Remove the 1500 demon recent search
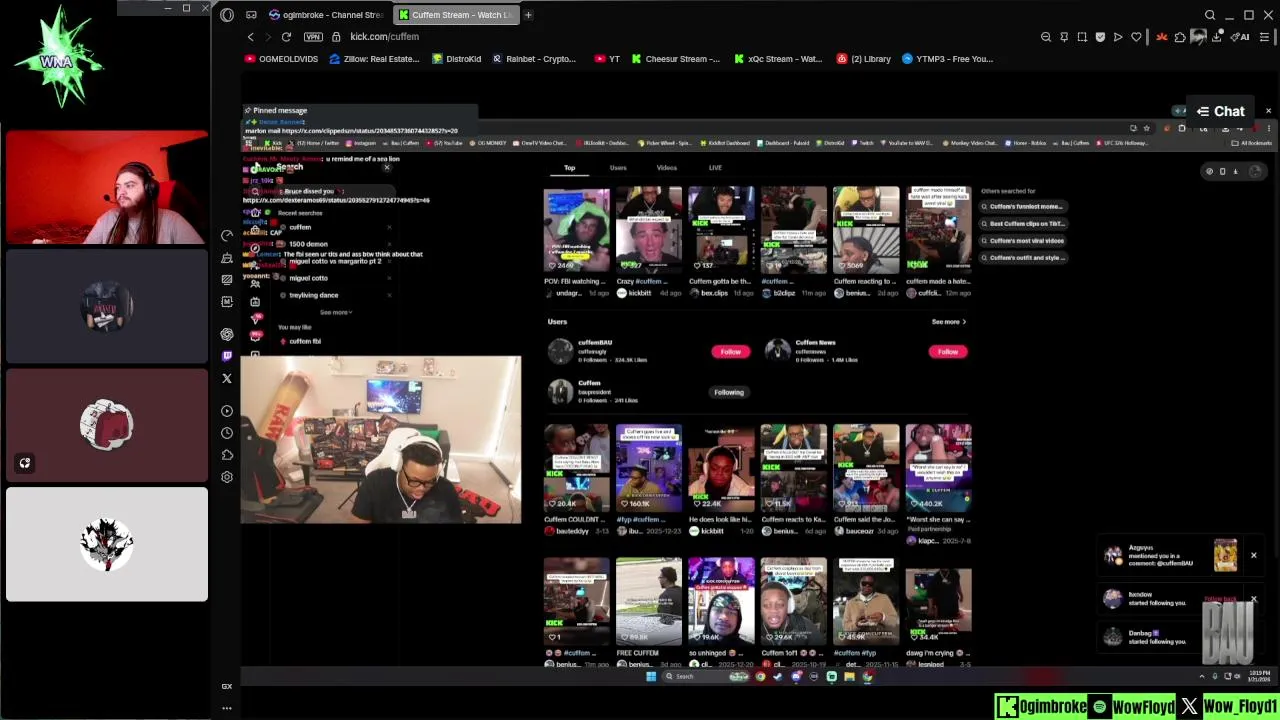The image size is (1280, 720). (389, 244)
